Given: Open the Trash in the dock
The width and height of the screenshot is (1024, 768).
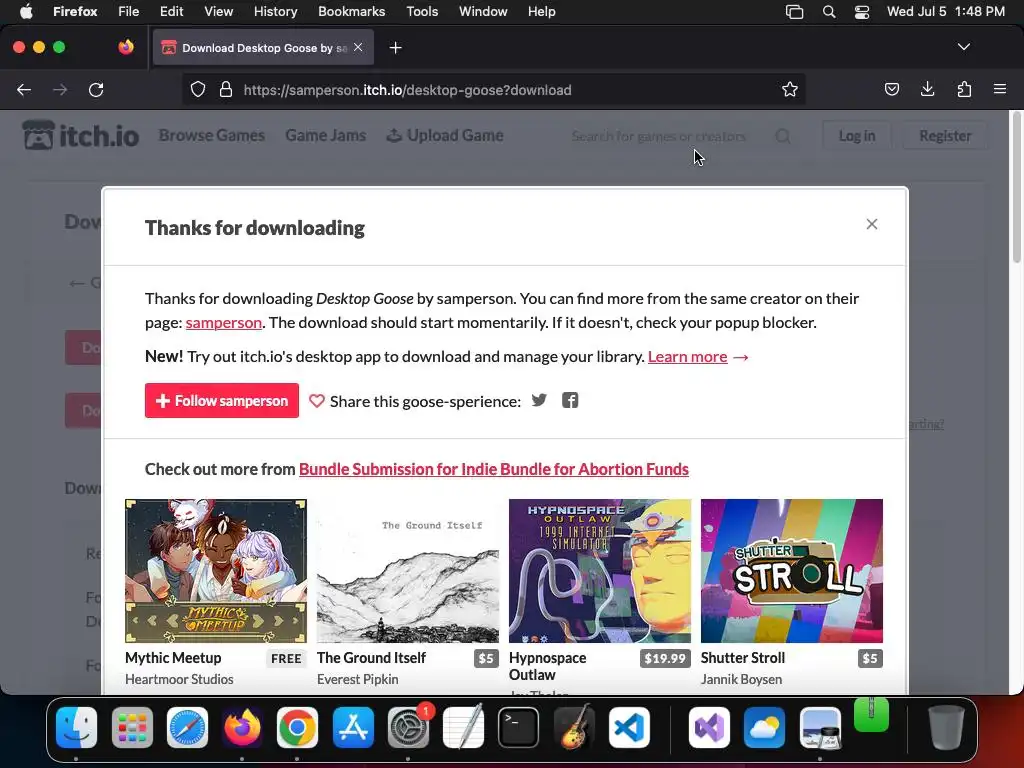Looking at the screenshot, I should (x=946, y=727).
